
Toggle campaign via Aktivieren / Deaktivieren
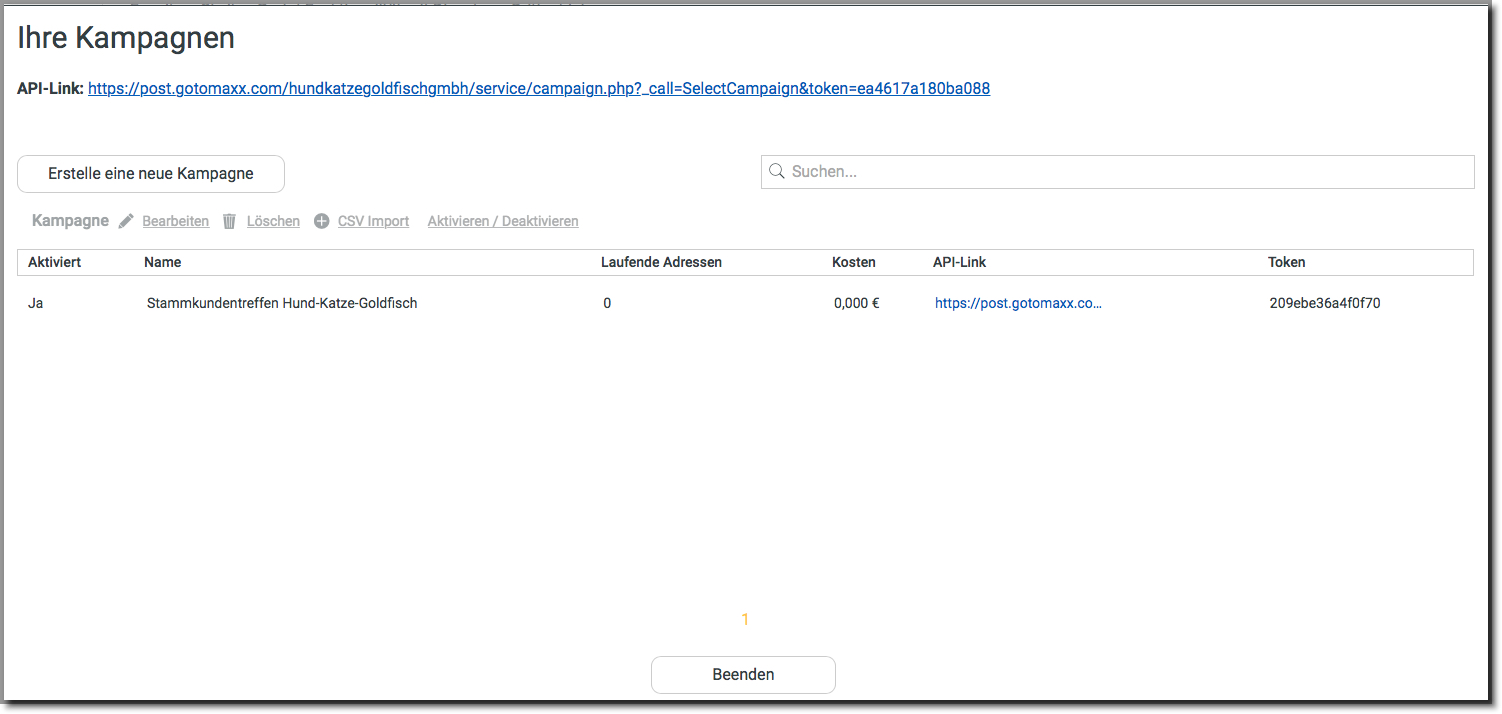502,221
